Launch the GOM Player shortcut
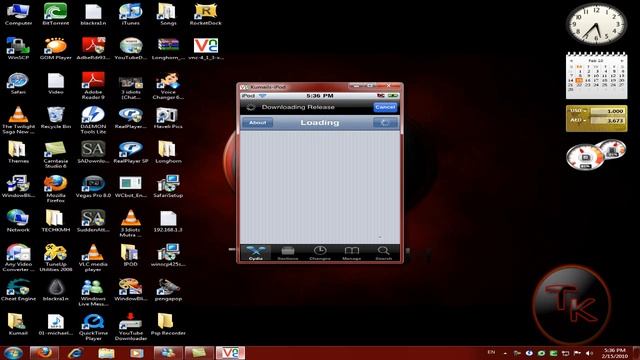640x360 pixels. (56, 49)
